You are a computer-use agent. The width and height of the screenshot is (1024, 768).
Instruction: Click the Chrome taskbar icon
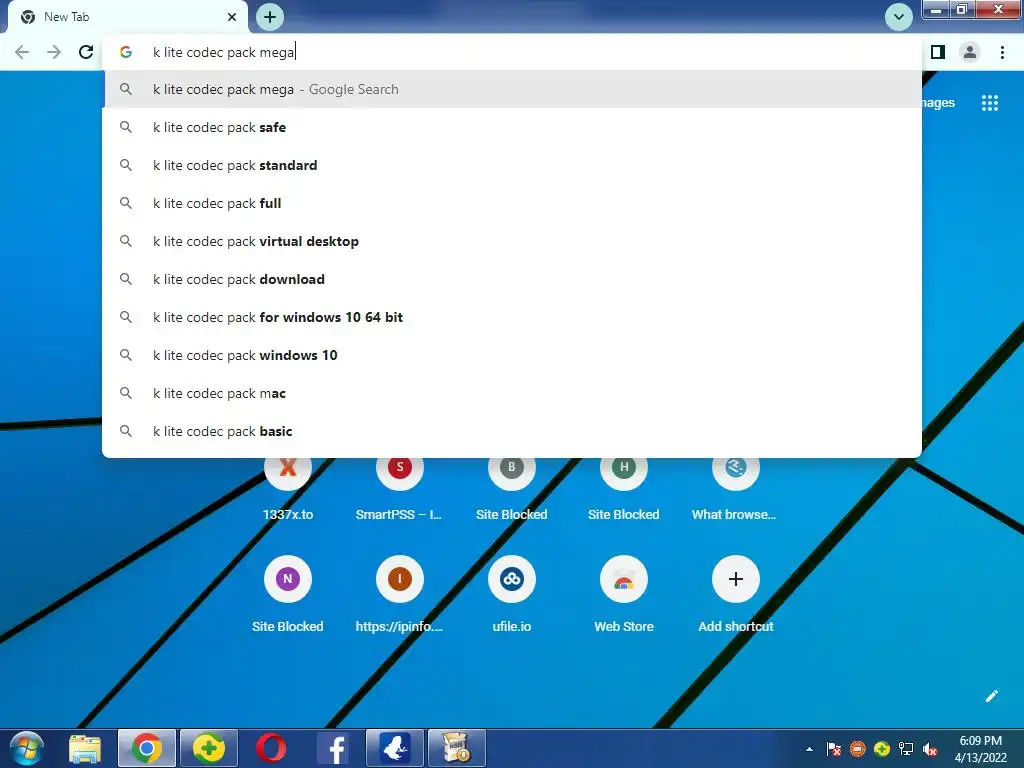coord(147,748)
